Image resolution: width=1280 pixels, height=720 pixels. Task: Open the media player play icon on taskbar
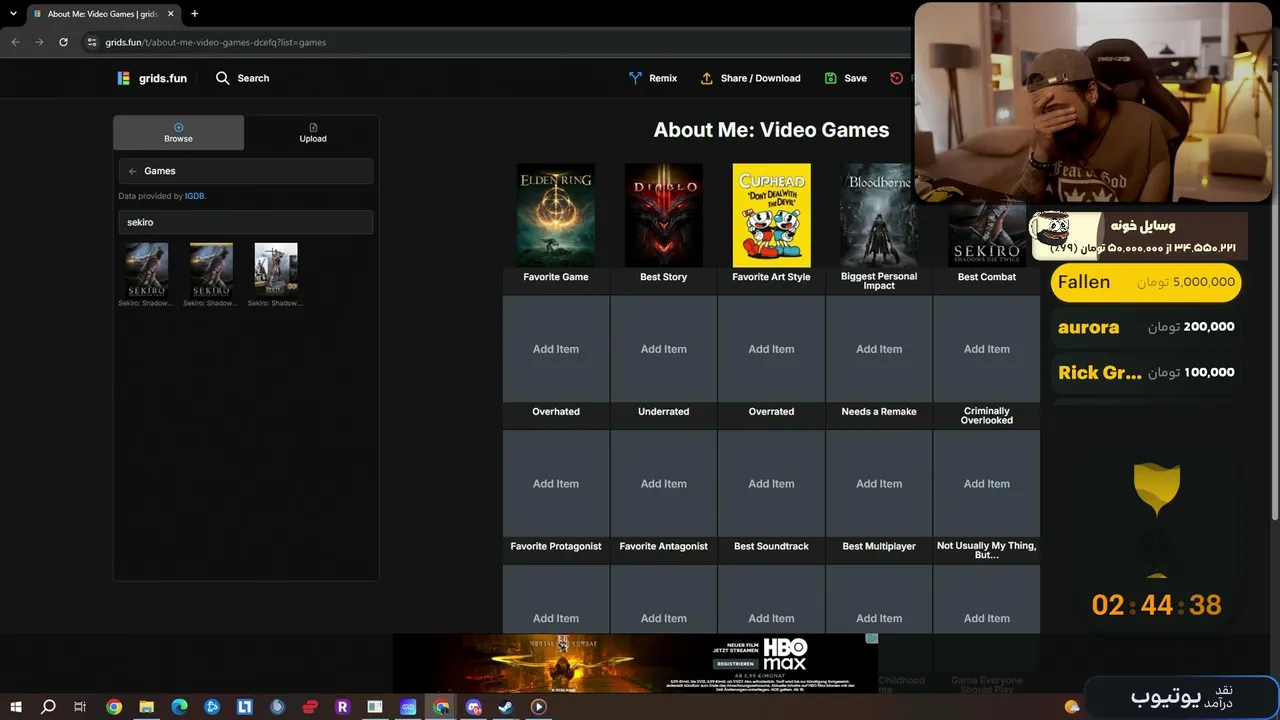click(x=538, y=707)
